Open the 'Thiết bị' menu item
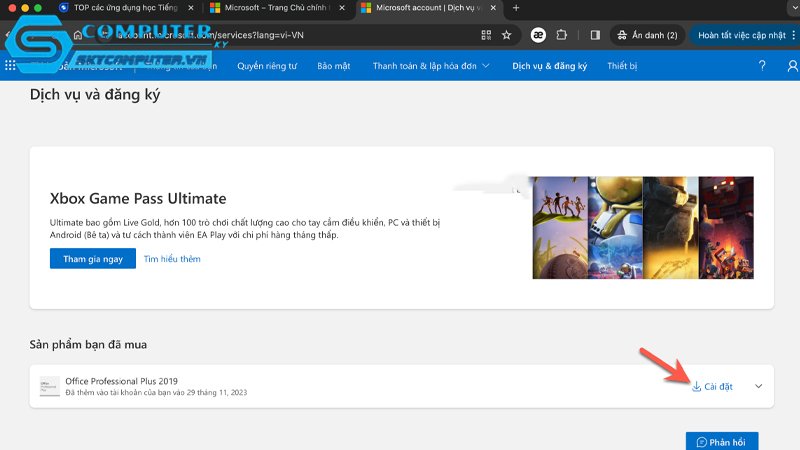The width and height of the screenshot is (800, 450). [622, 66]
